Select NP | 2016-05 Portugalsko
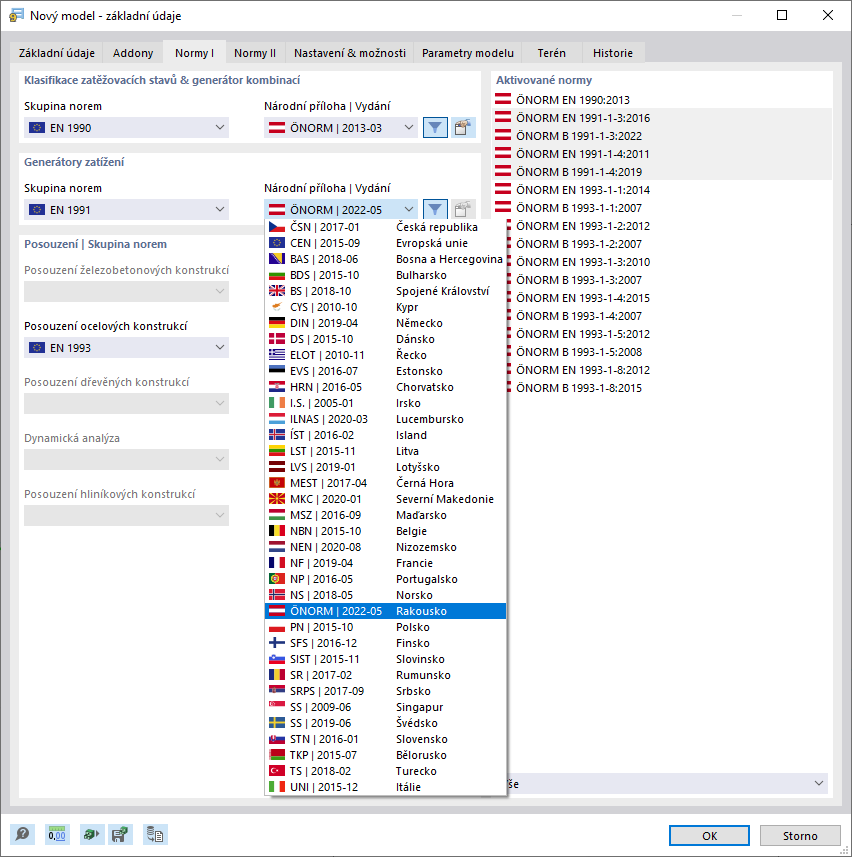Screen dimensions: 852x857 [x=385, y=579]
